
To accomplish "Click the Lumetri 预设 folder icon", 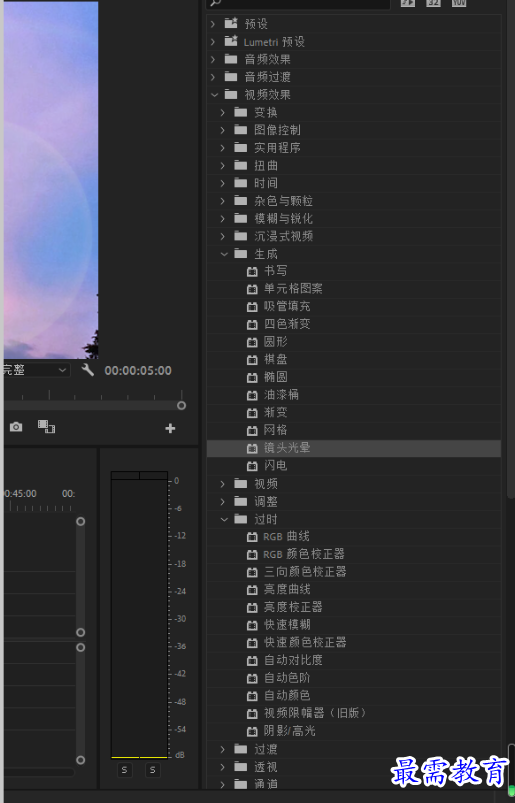I will pyautogui.click(x=231, y=41).
